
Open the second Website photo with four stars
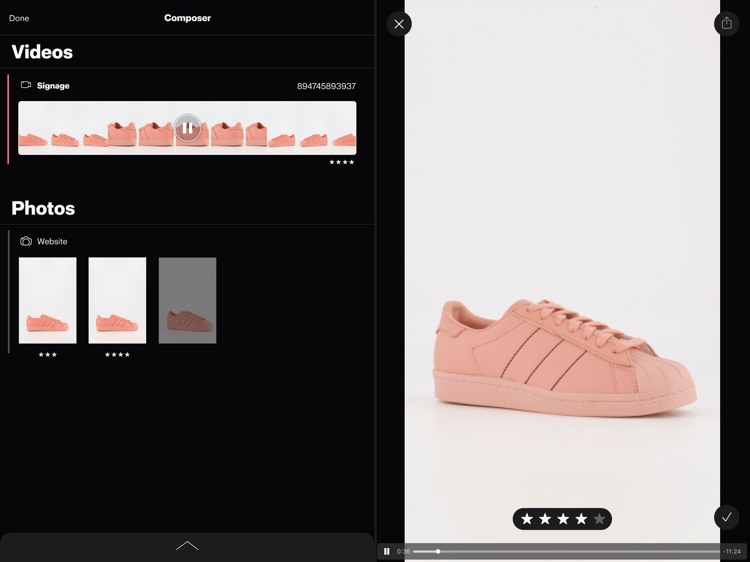(117, 300)
